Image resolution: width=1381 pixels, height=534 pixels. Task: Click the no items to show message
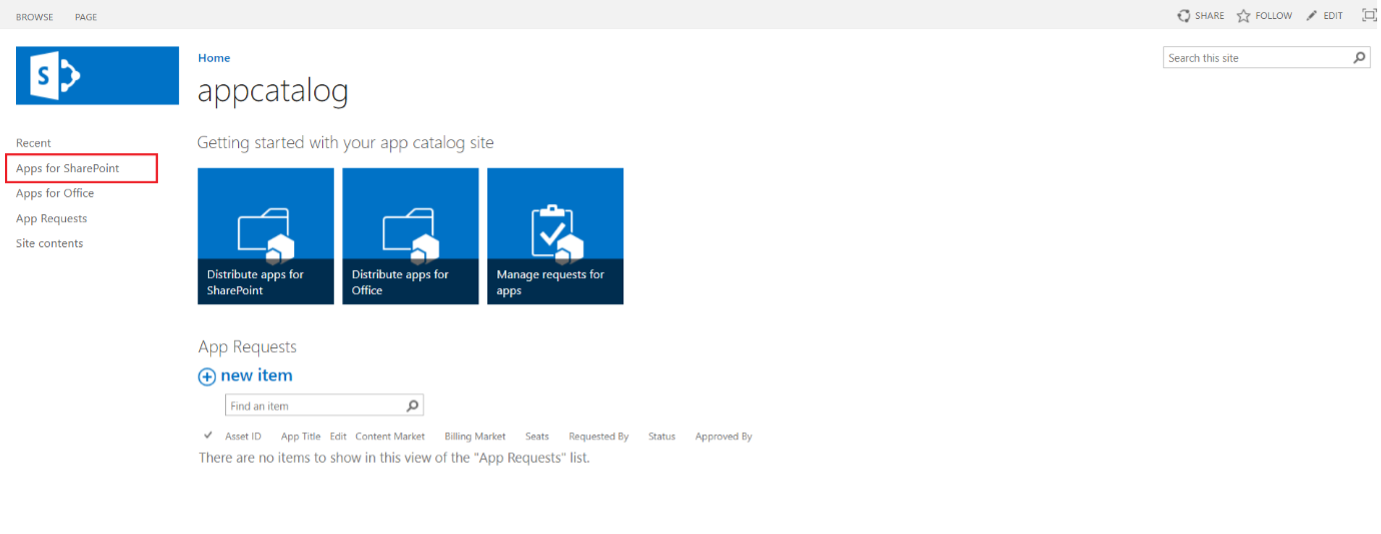[x=394, y=458]
